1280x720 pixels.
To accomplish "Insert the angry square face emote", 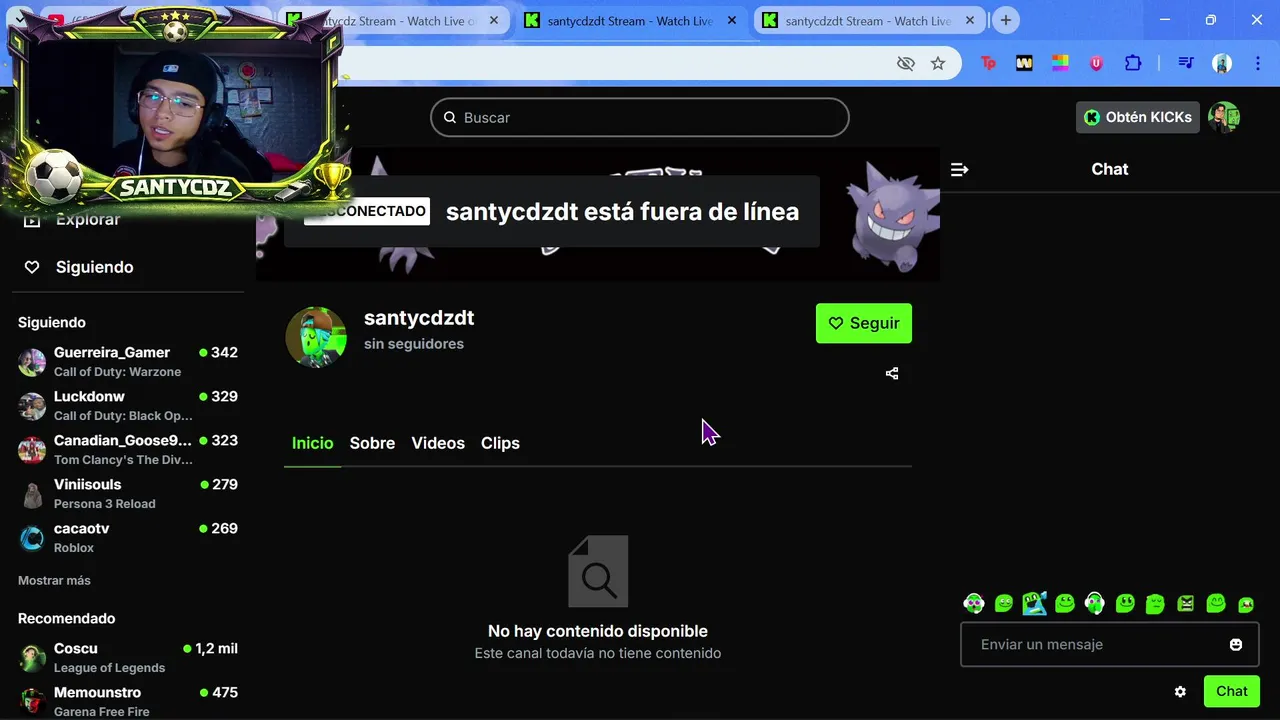I will (1186, 603).
